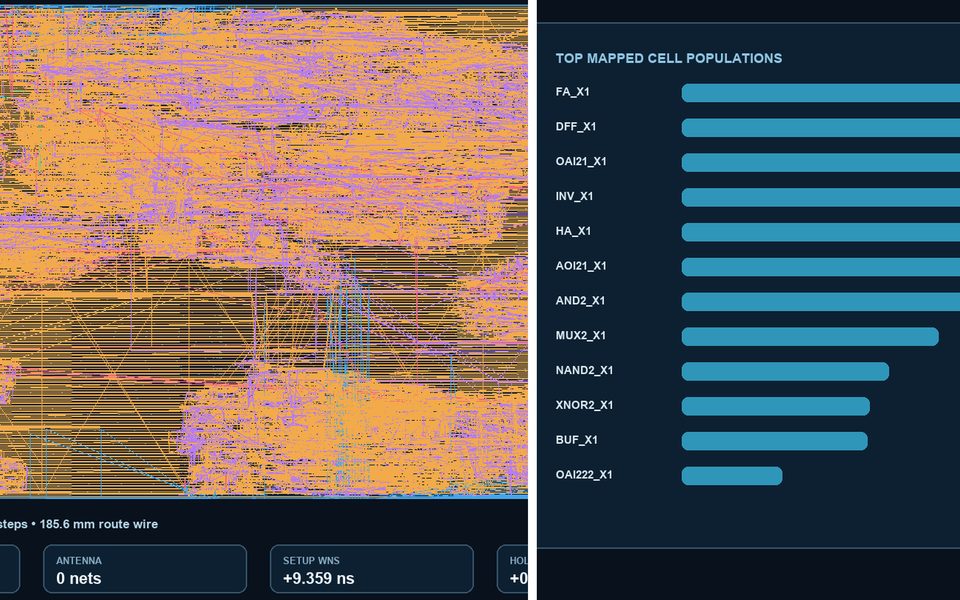Image resolution: width=960 pixels, height=600 pixels.
Task: Click the BUF_X1 population bar
Action: (x=774, y=441)
